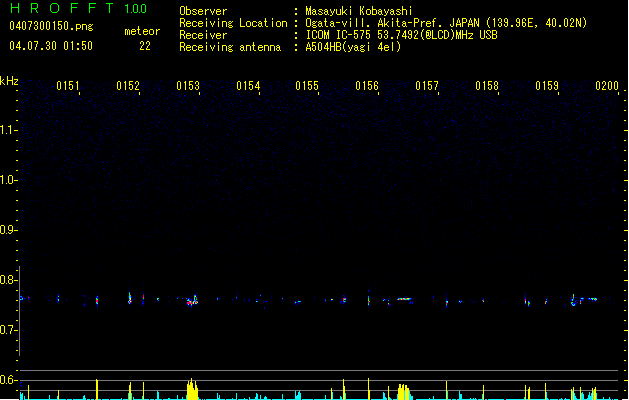Screen dimensions: 629x400
Task: Click the 0157 time marker
Action: tap(427, 86)
